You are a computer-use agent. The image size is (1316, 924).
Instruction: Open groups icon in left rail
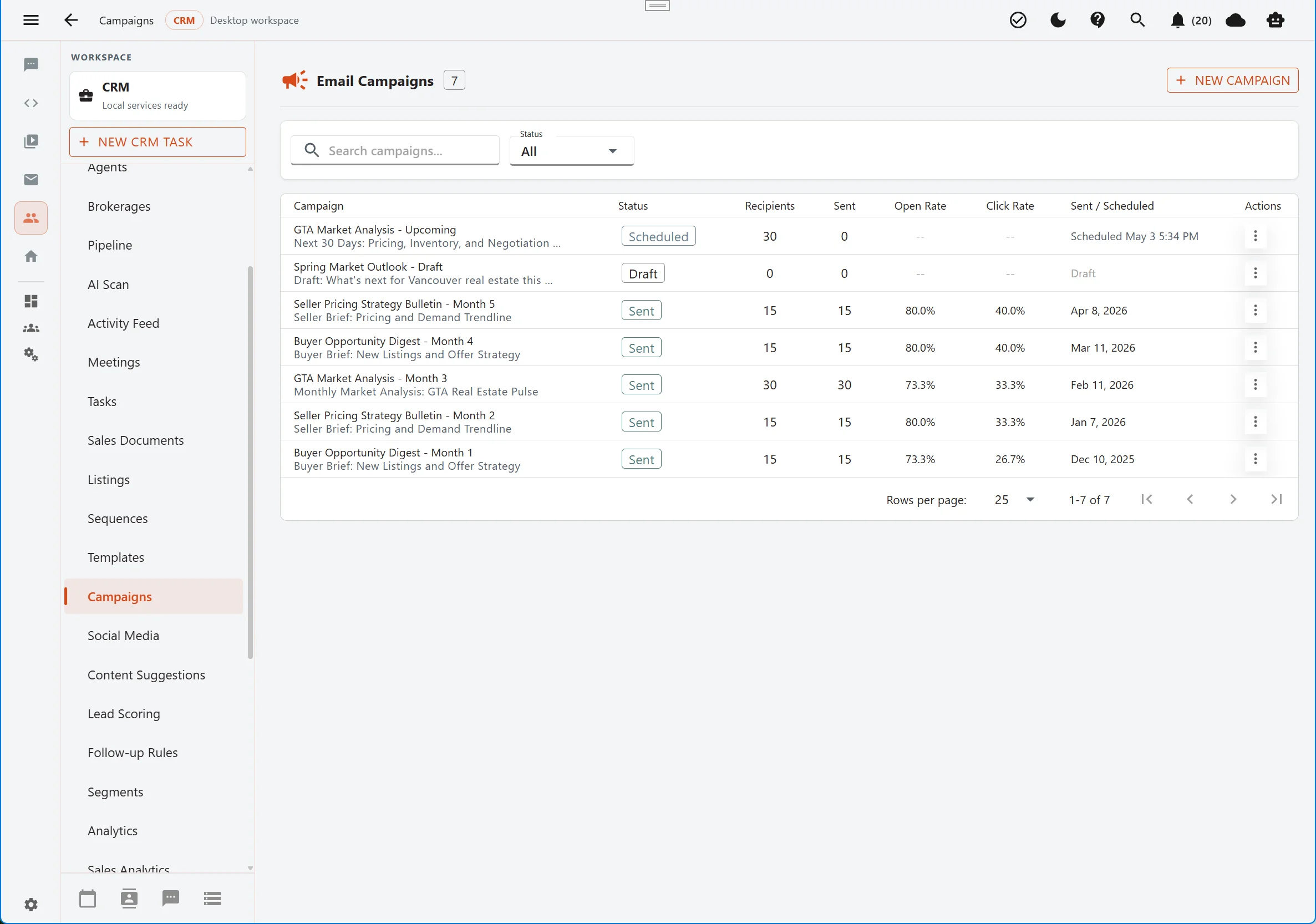click(31, 328)
